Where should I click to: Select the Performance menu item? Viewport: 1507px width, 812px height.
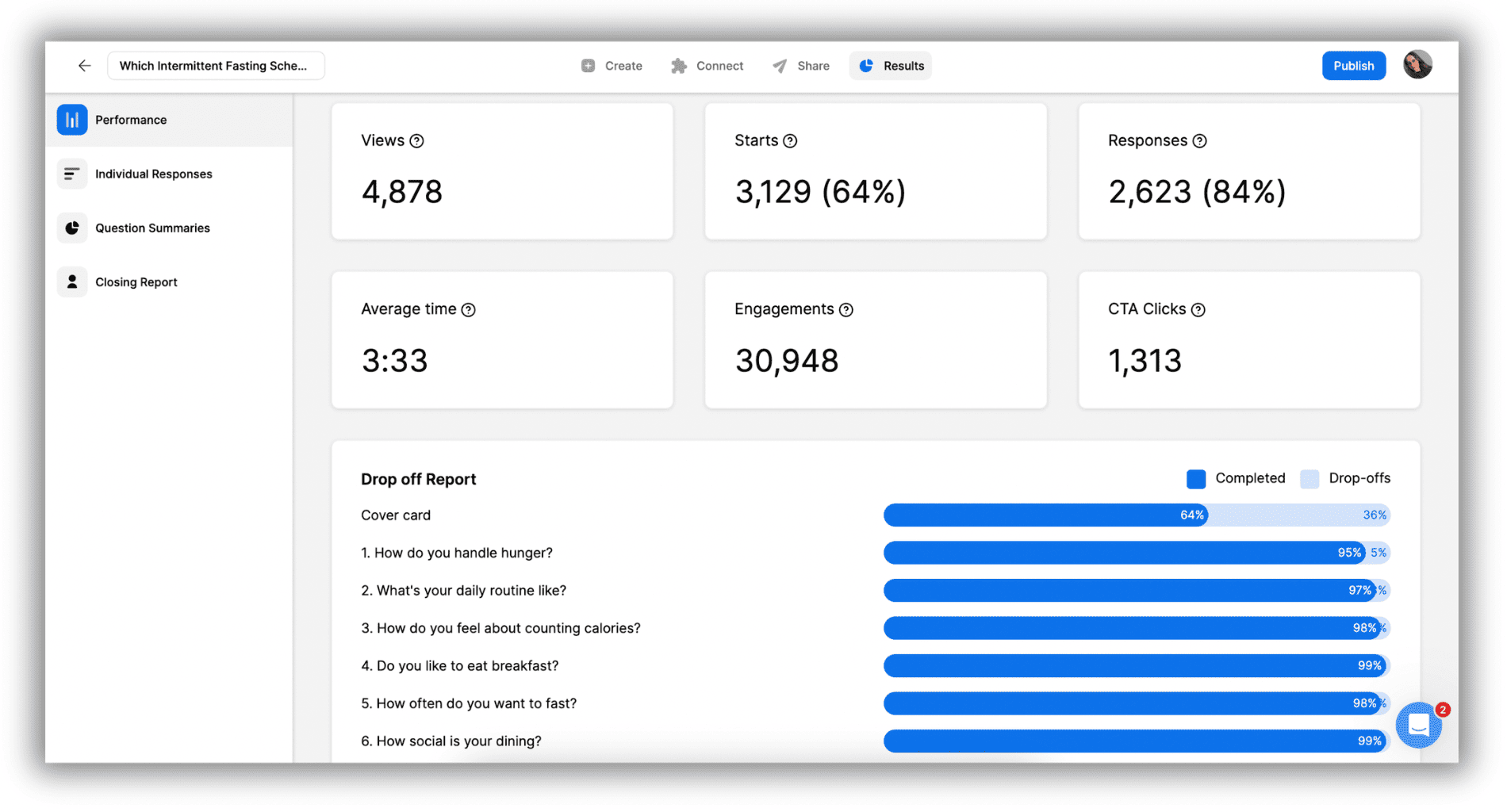(x=130, y=119)
